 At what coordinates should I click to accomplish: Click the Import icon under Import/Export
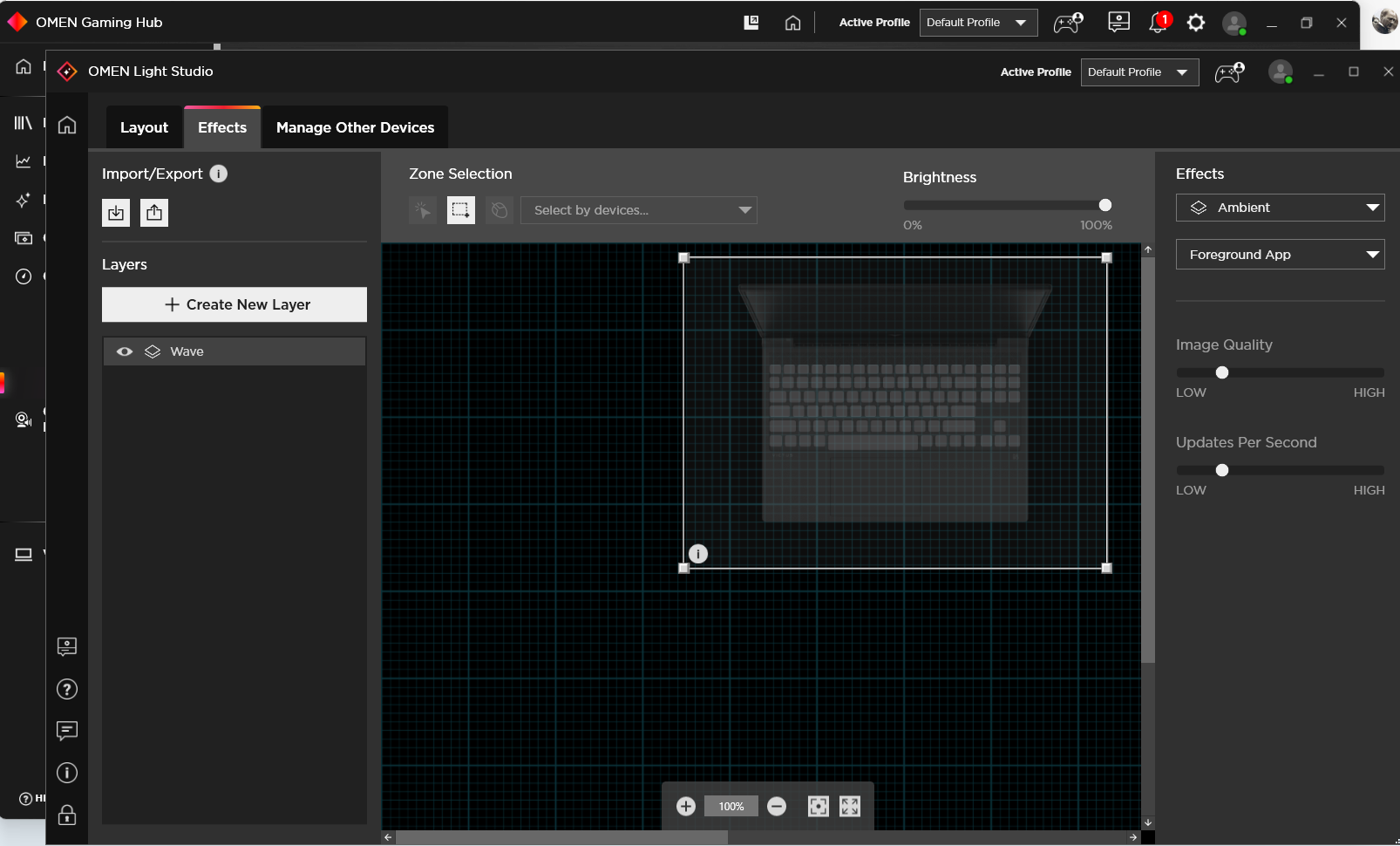pyautogui.click(x=116, y=213)
